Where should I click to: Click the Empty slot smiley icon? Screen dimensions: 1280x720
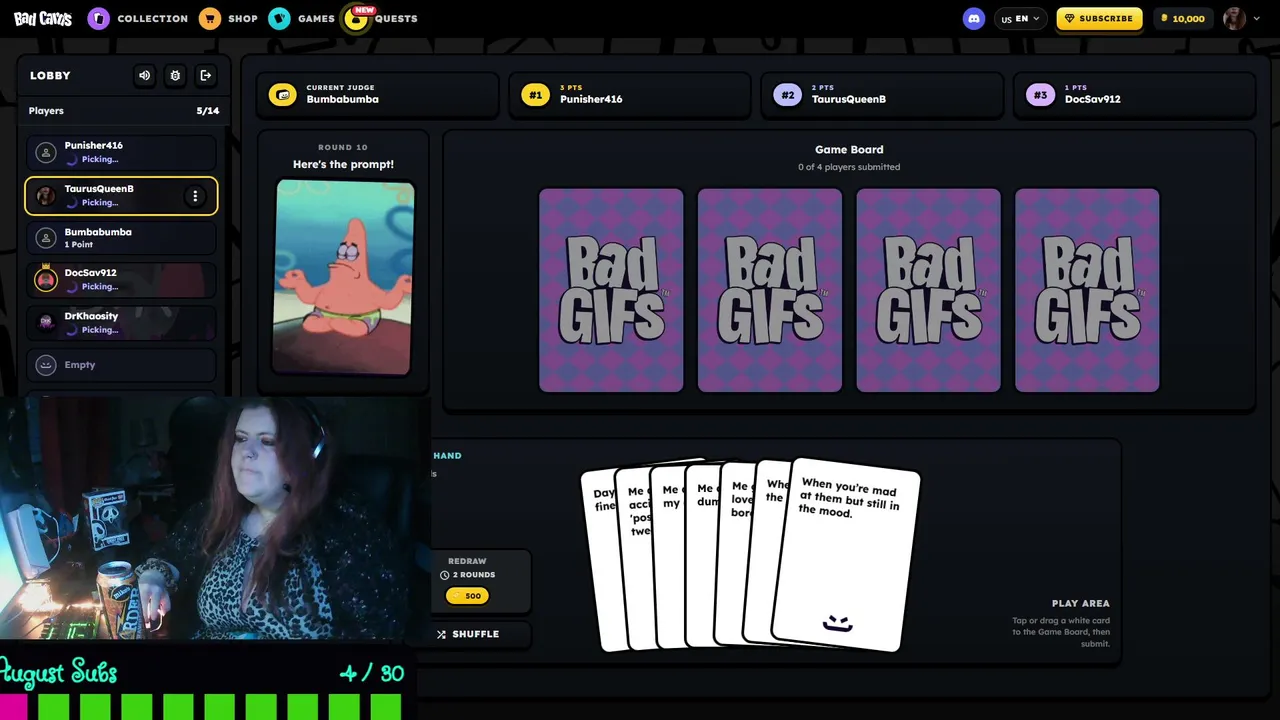click(x=45, y=365)
